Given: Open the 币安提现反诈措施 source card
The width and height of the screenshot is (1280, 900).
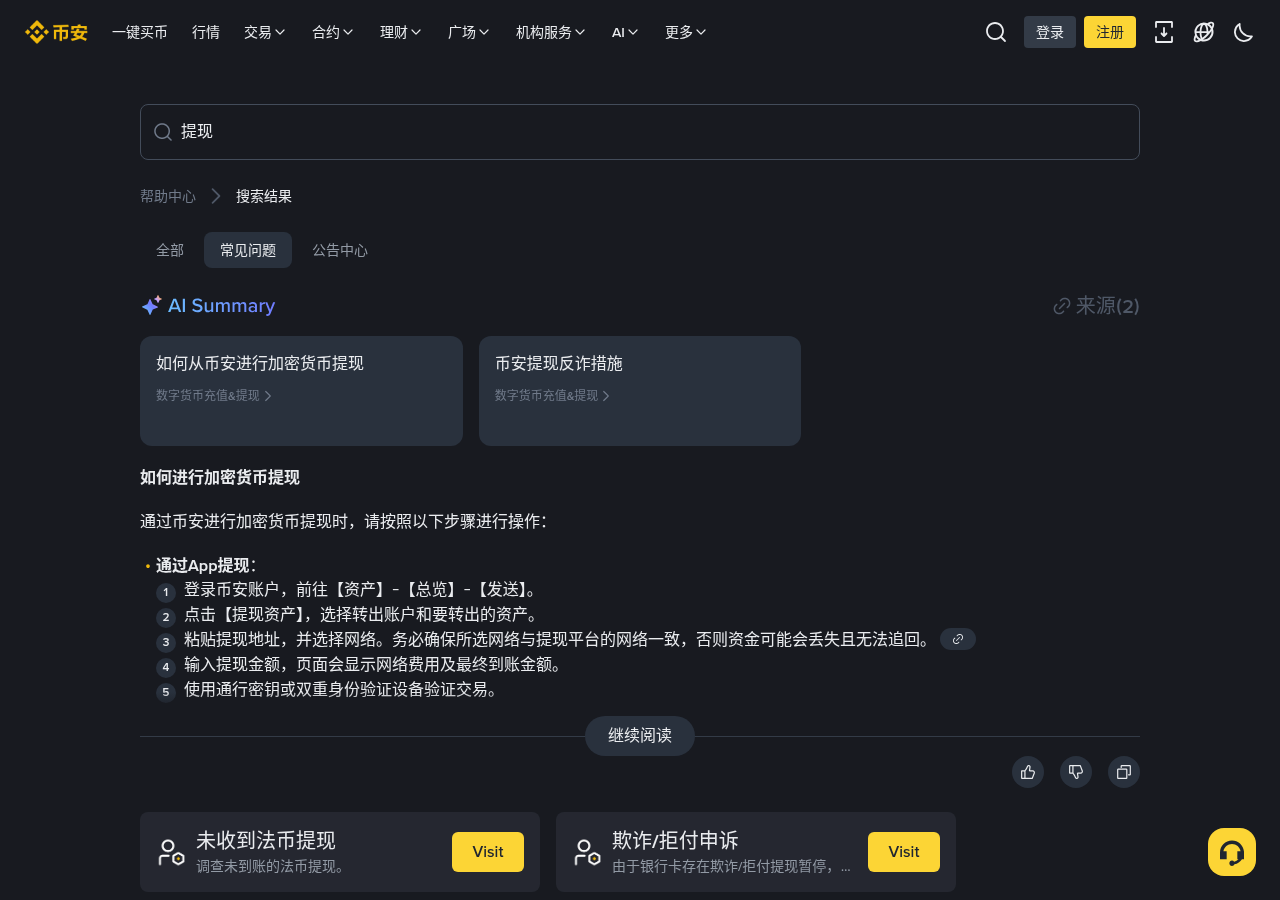Looking at the screenshot, I should (x=640, y=391).
